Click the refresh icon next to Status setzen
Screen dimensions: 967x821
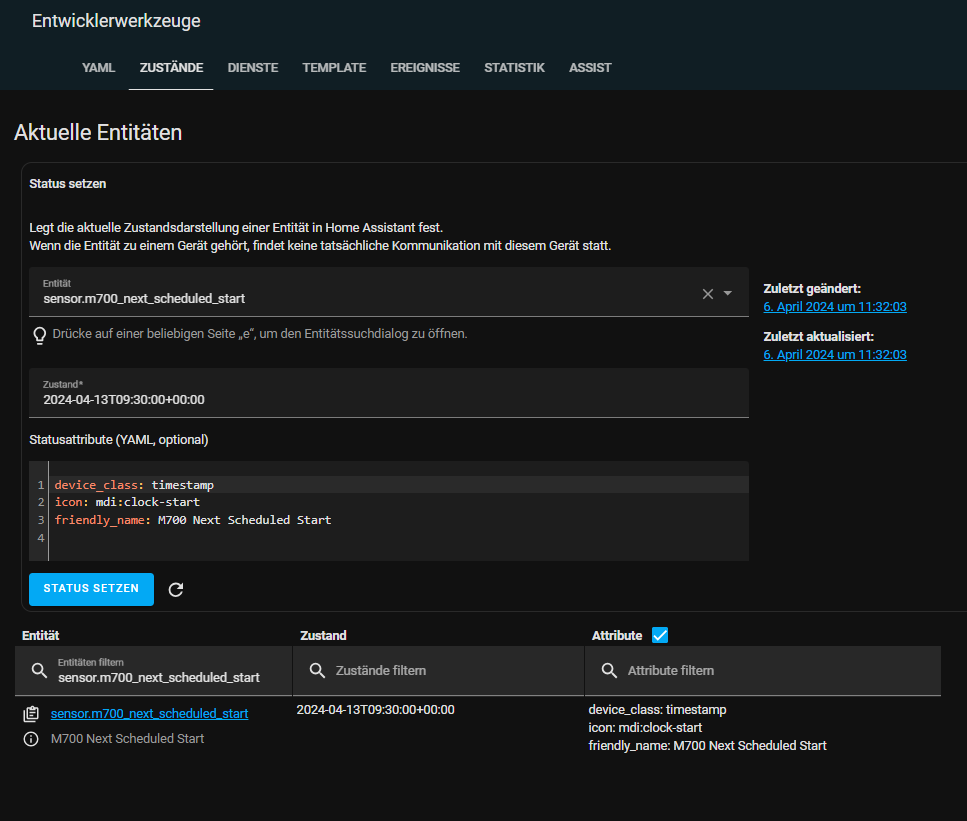coord(175,589)
